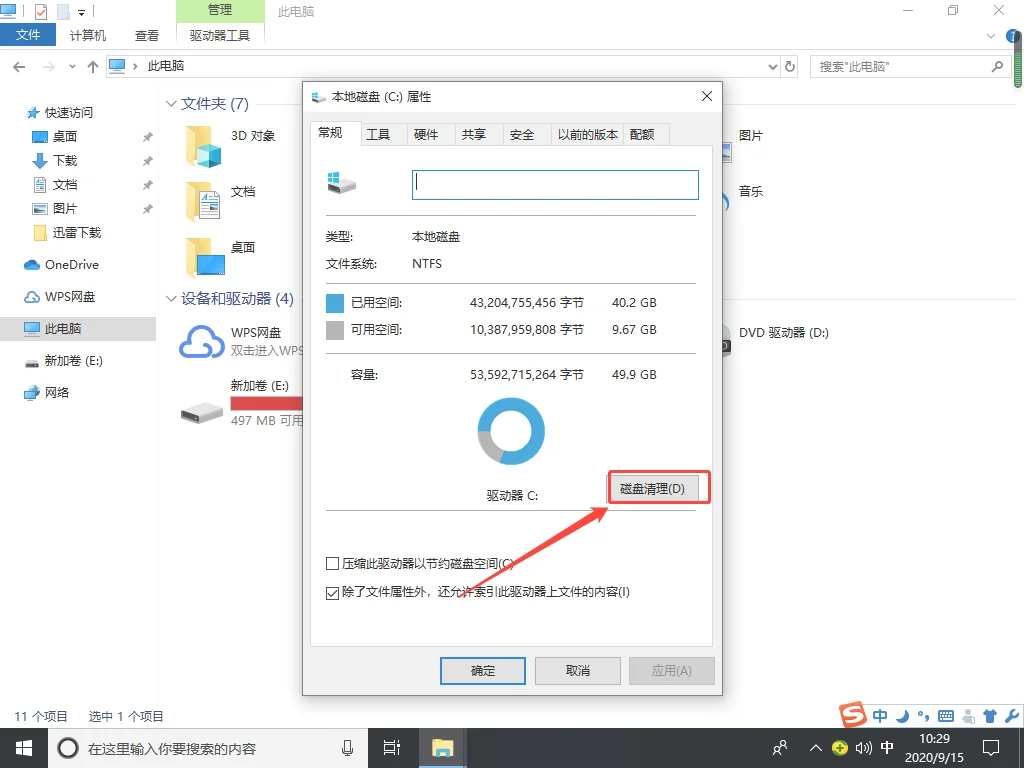Cancel the dialog with 取消
Viewport: 1024px width, 768px height.
tap(577, 671)
